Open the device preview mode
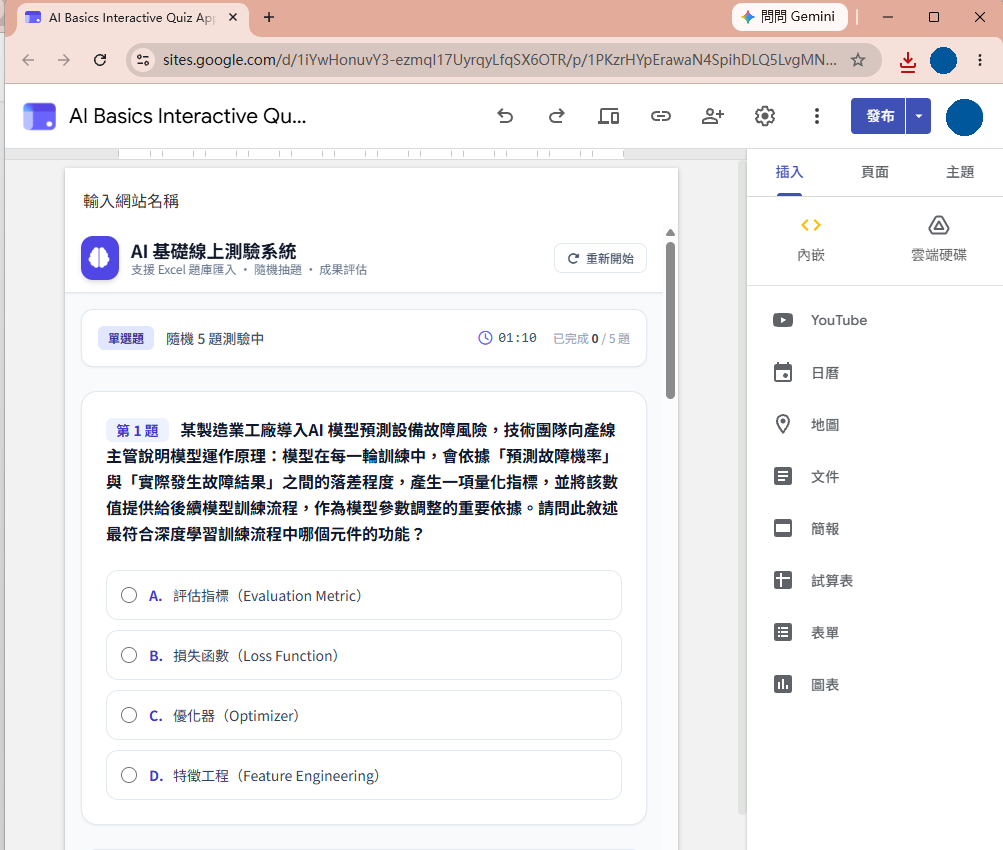The height and width of the screenshot is (850, 1003). [x=608, y=116]
